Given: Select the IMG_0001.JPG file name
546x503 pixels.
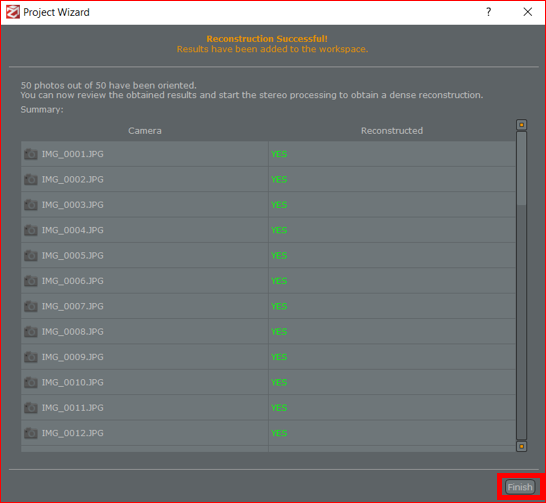Looking at the screenshot, I should click(72, 154).
